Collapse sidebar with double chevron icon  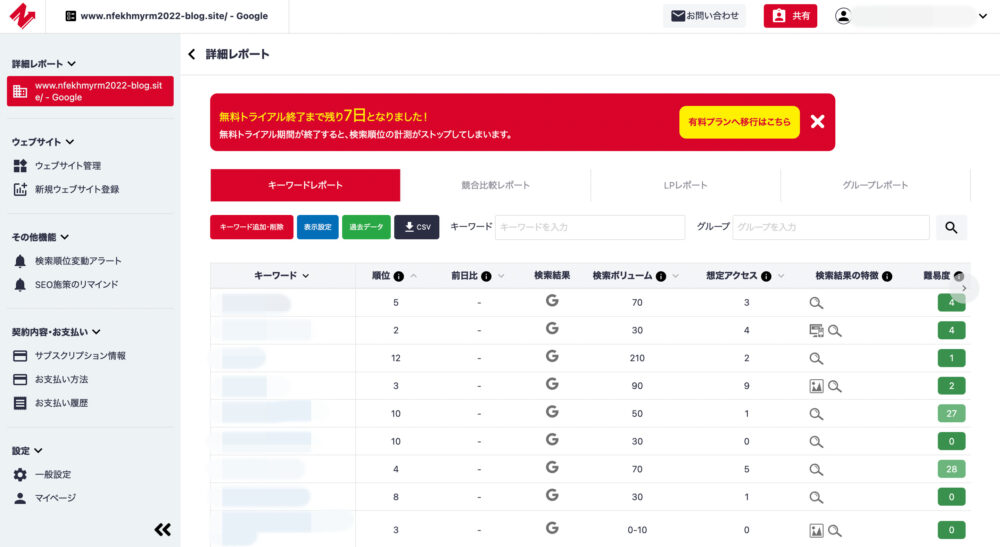click(x=163, y=529)
